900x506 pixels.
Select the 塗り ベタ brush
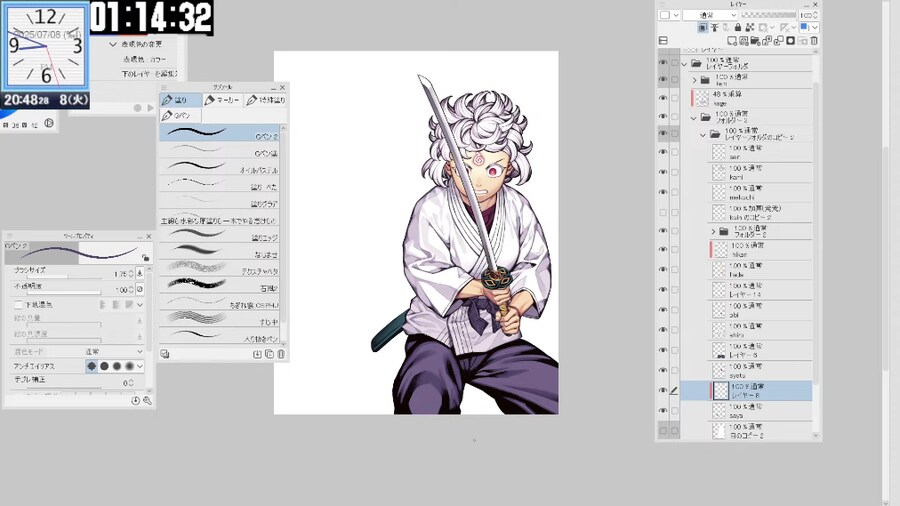pyautogui.click(x=219, y=184)
